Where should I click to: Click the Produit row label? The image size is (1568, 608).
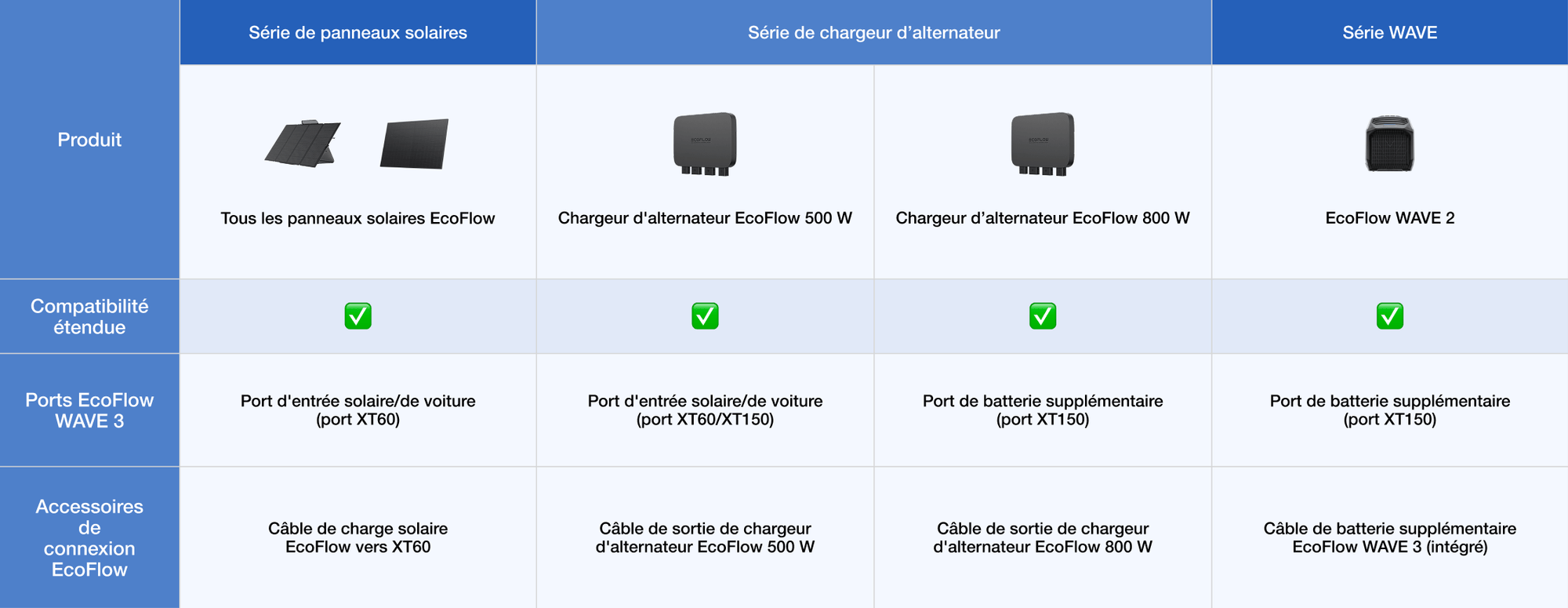point(89,140)
